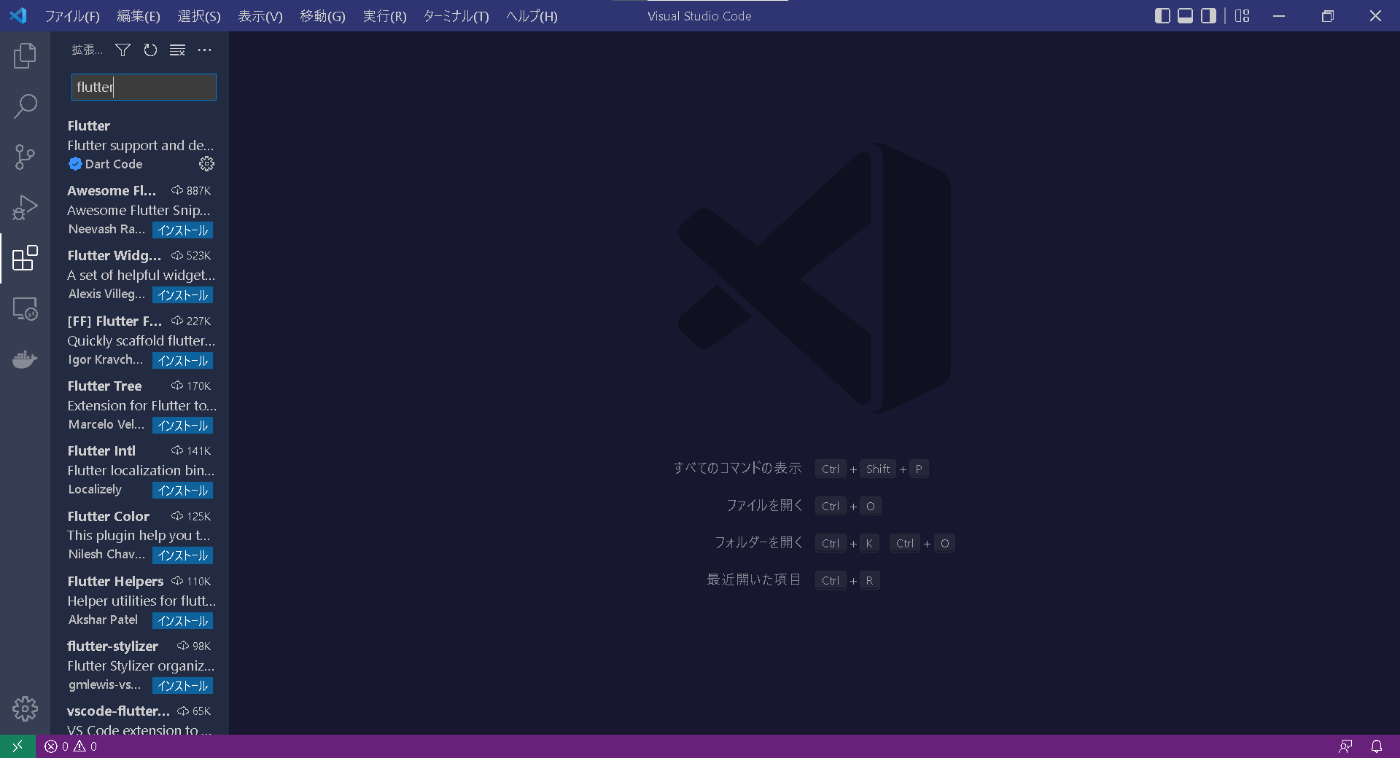The width and height of the screenshot is (1400, 758).
Task: Select the flutter-stylizer extension title
Action: (x=112, y=646)
